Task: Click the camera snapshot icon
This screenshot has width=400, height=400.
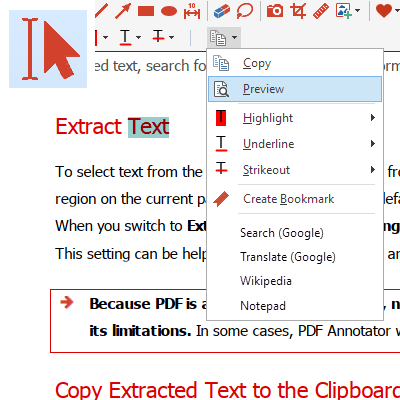Action: (275, 11)
